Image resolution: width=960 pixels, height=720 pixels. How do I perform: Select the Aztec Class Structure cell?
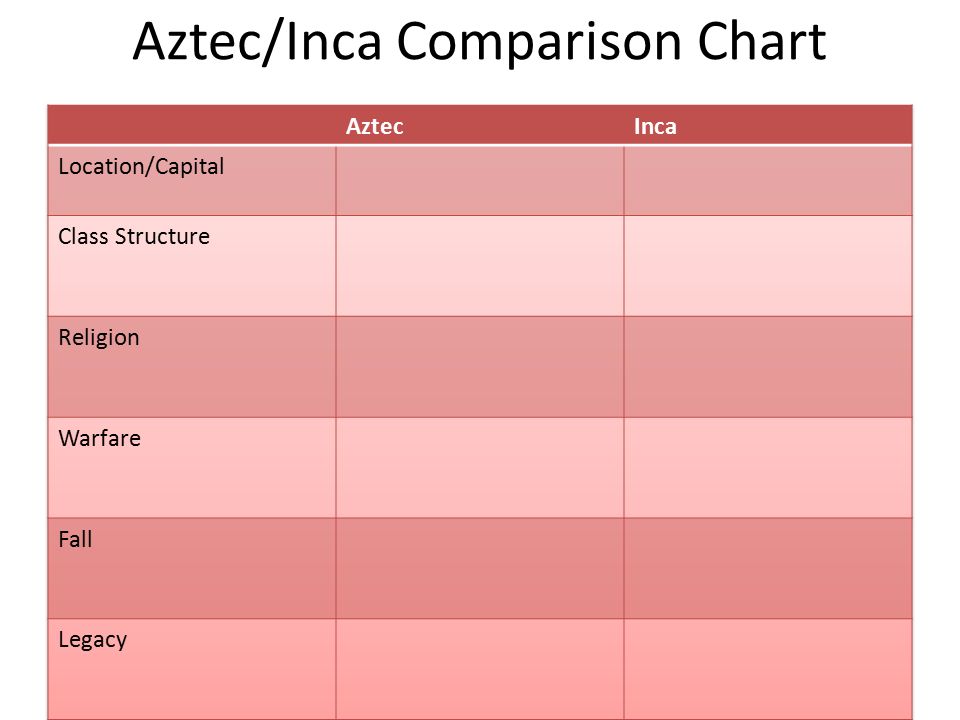point(480,266)
